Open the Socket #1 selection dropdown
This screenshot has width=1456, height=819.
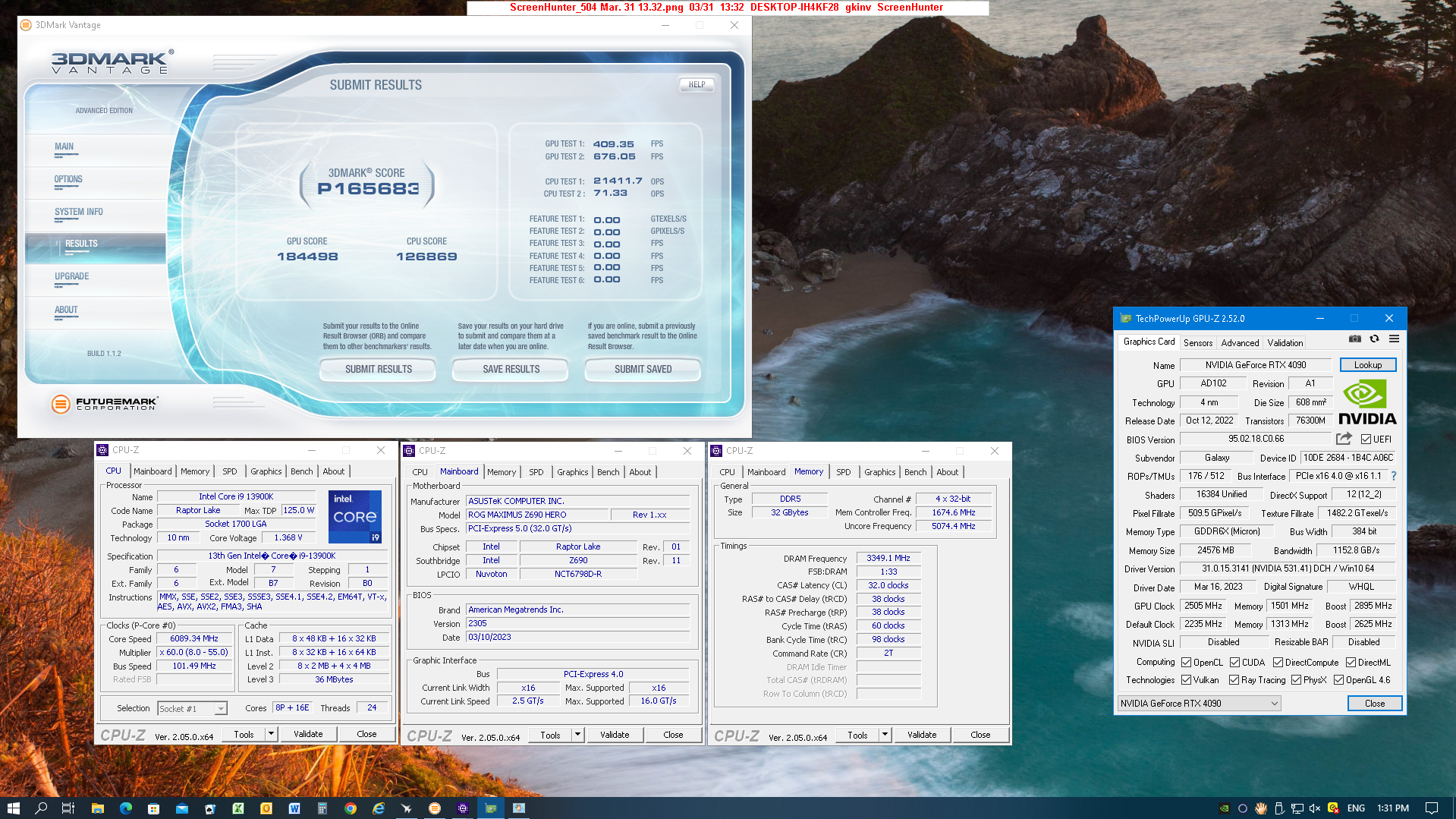pos(192,709)
